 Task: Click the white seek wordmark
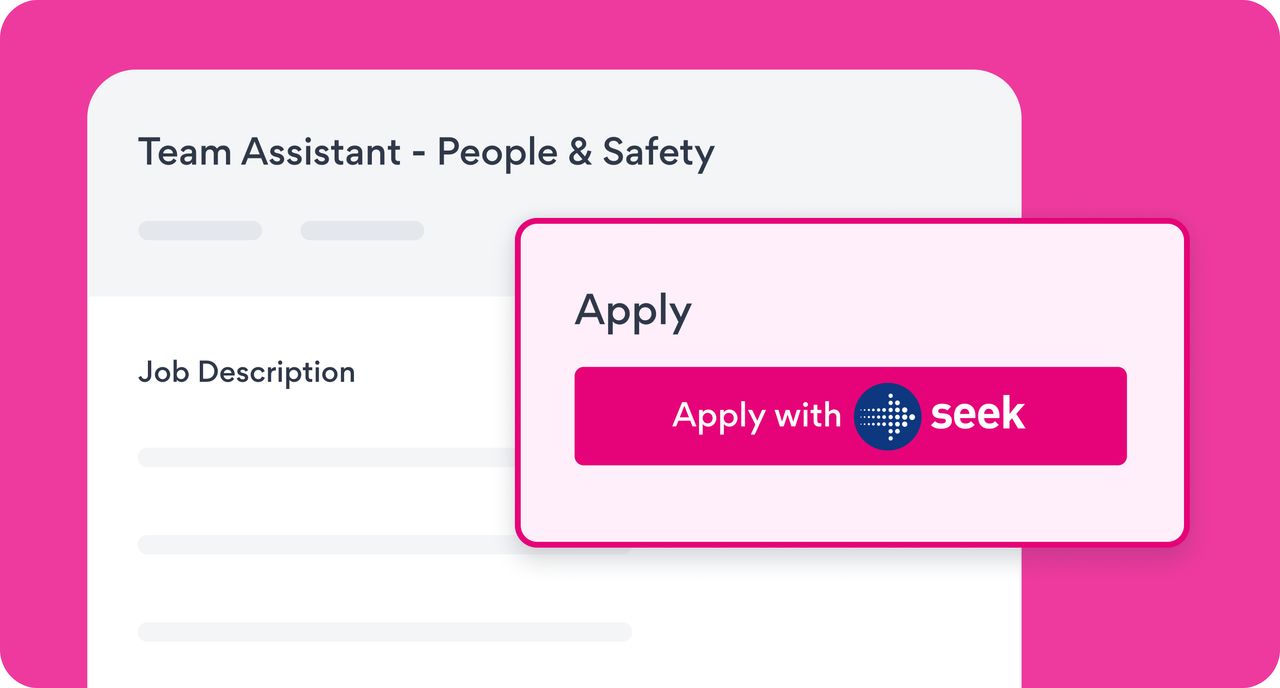click(977, 415)
